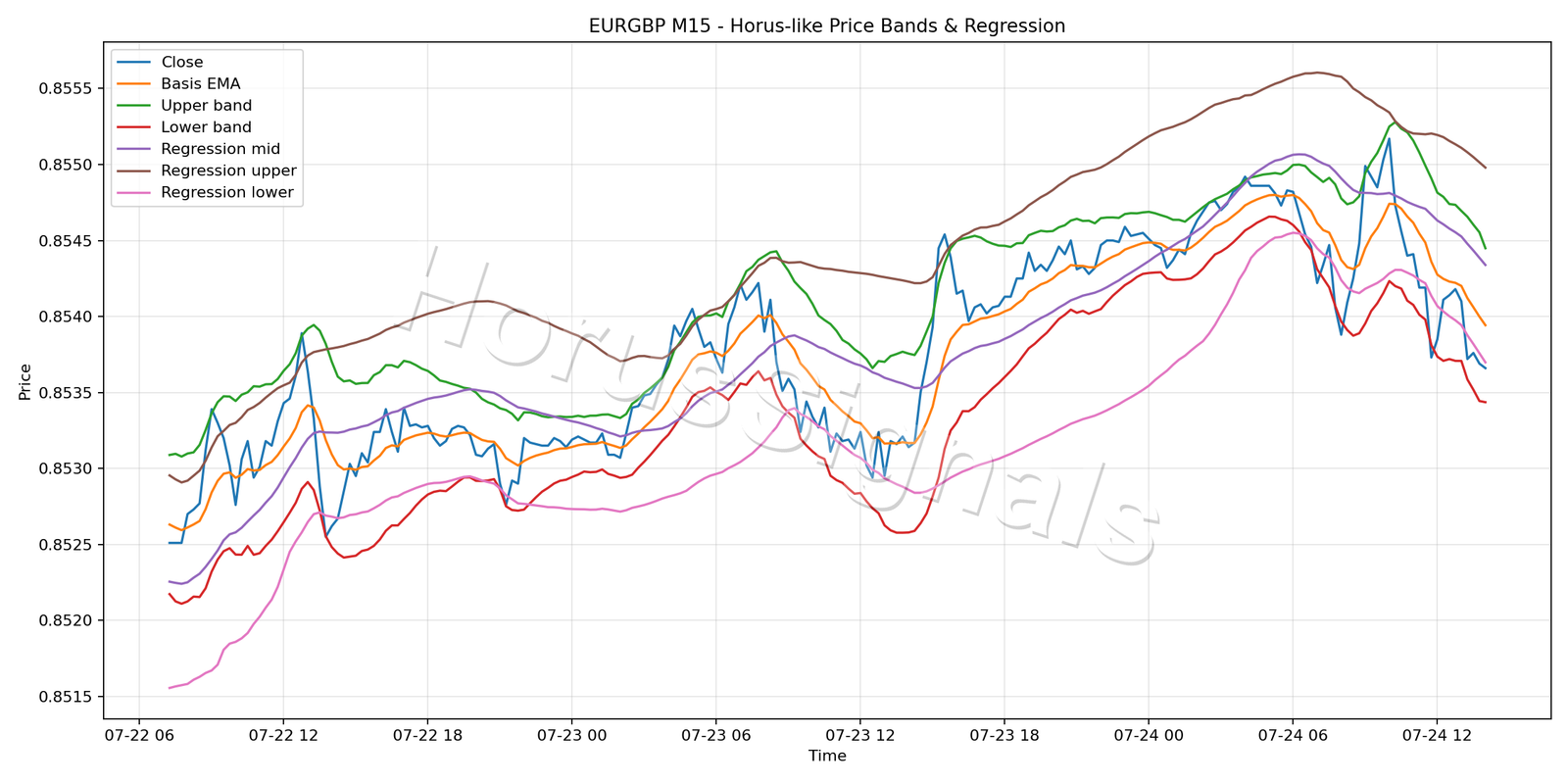Click the red swatch beside 'Lower band'

[134, 127]
